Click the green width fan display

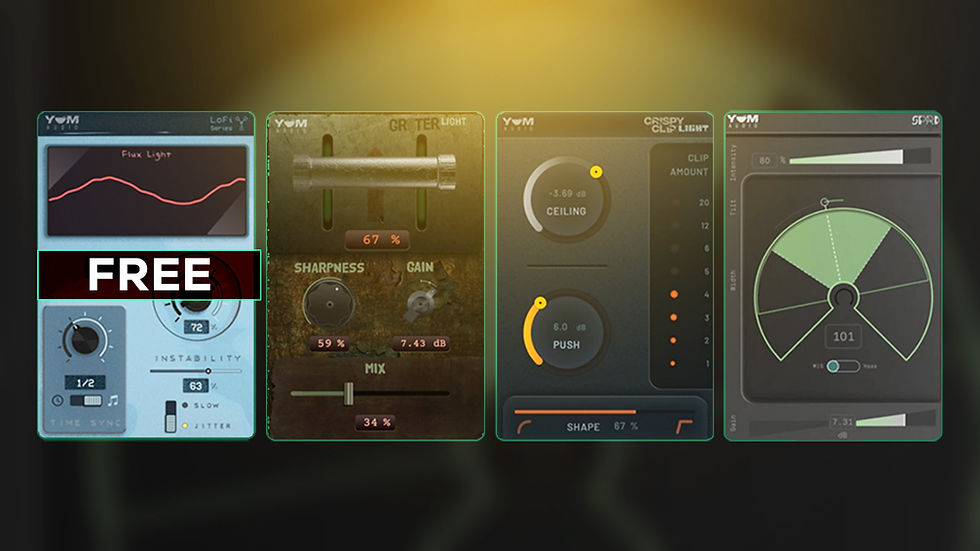[843, 284]
